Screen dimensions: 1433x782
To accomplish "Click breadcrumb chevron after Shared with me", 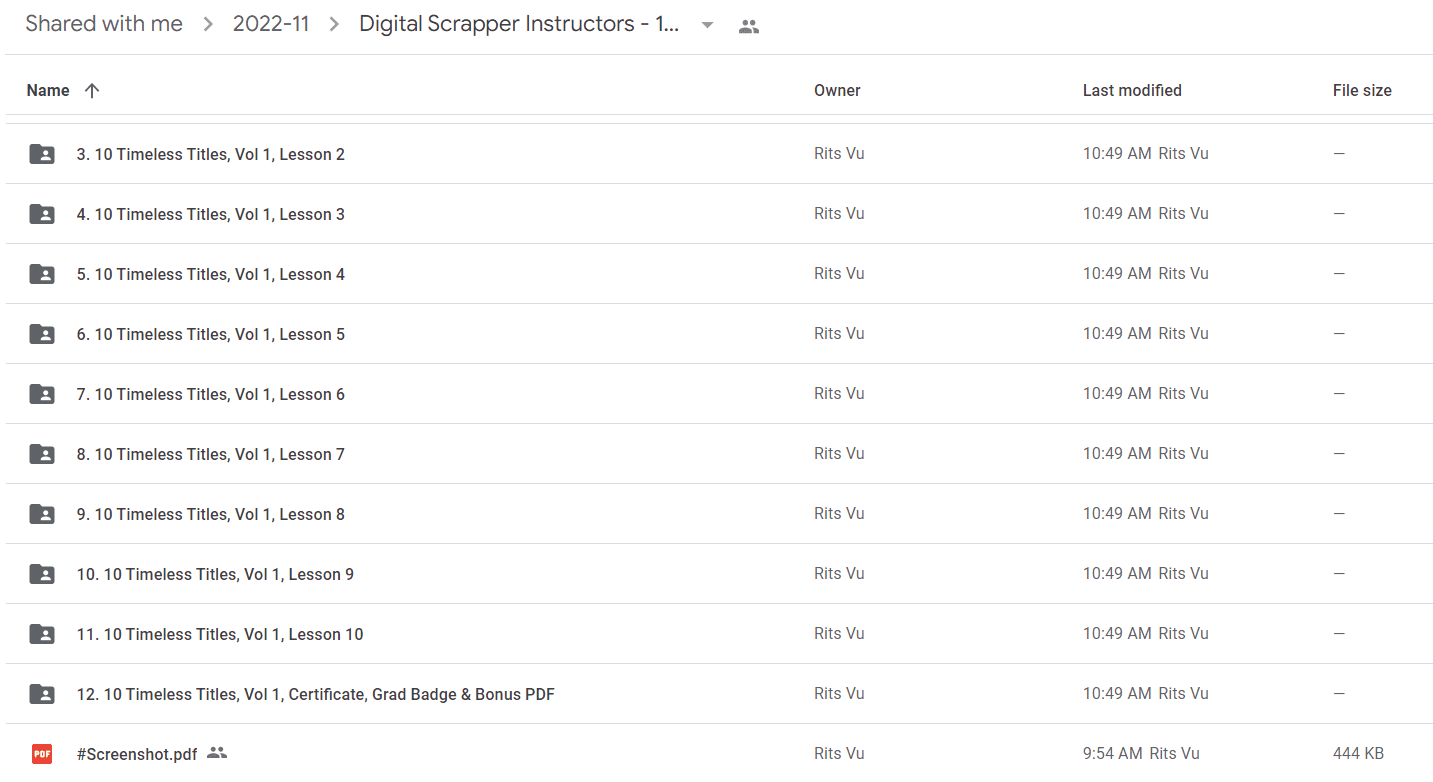I will point(208,26).
